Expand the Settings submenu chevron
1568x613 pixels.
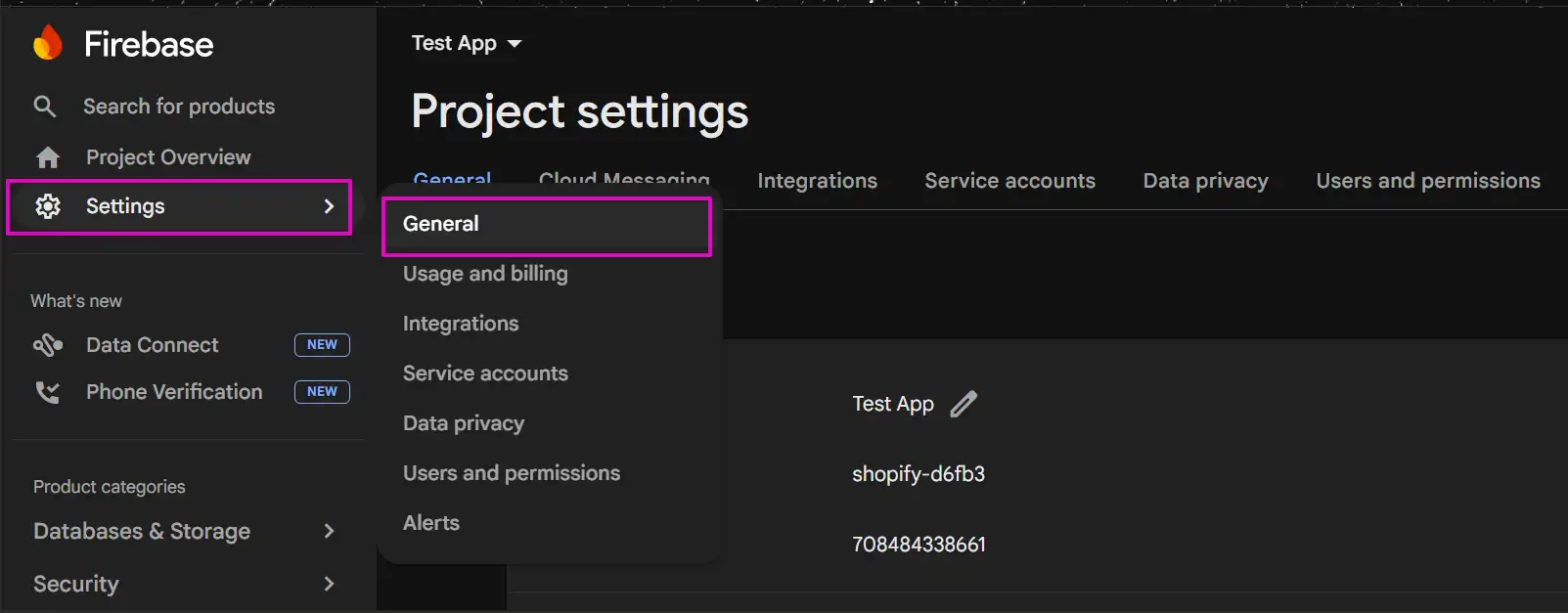pyautogui.click(x=329, y=206)
